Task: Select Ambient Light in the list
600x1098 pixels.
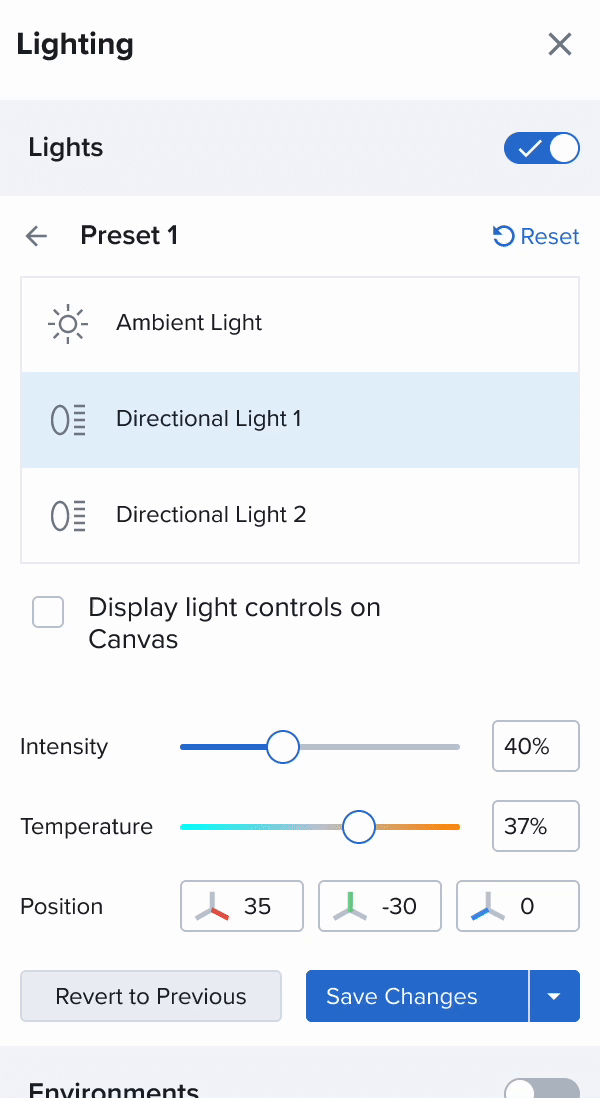Action: point(300,324)
